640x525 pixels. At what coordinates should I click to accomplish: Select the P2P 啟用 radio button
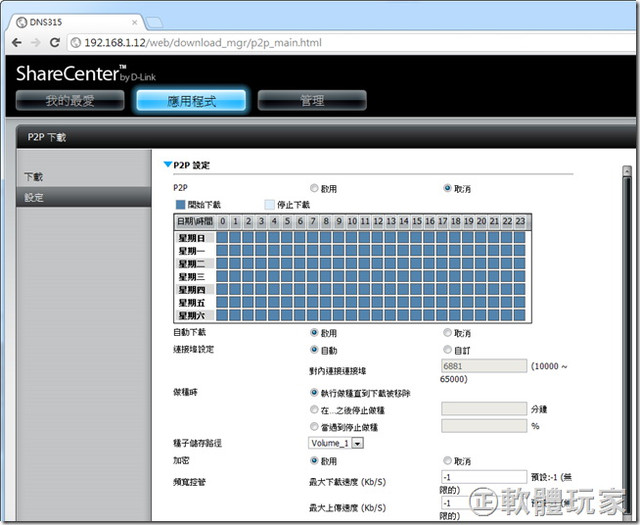click(315, 187)
